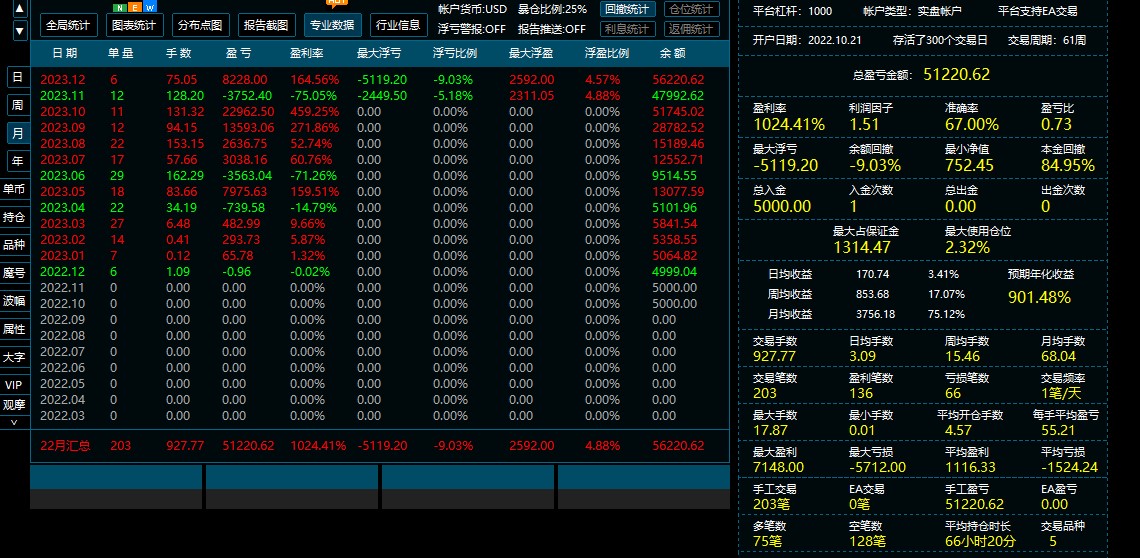Click balance value 56220.62 in the 2023.12 row

(x=678, y=79)
